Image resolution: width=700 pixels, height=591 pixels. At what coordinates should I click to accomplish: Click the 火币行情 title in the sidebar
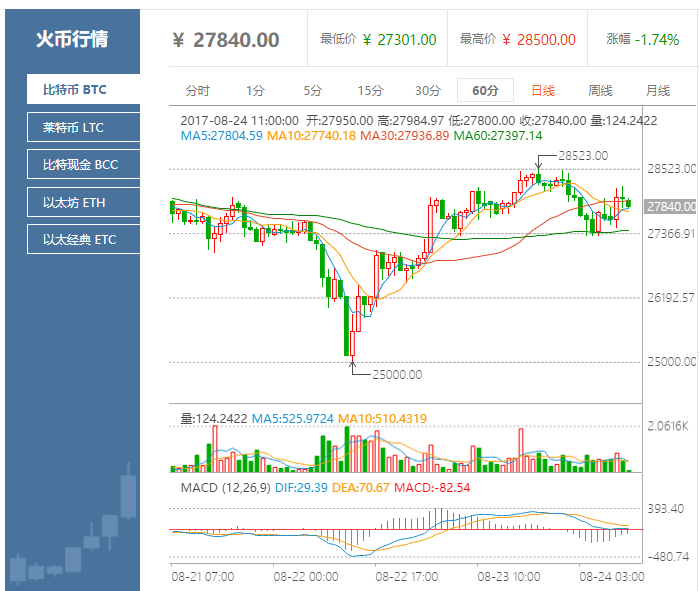click(72, 39)
